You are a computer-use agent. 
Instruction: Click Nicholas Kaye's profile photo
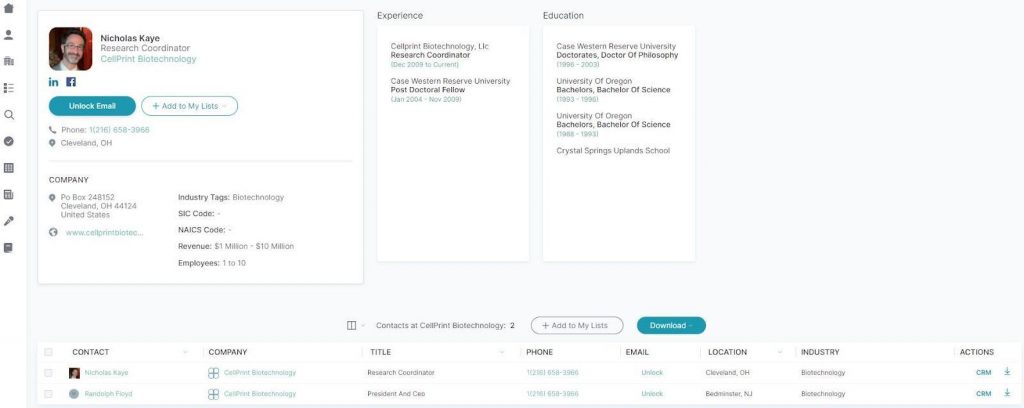(x=71, y=49)
